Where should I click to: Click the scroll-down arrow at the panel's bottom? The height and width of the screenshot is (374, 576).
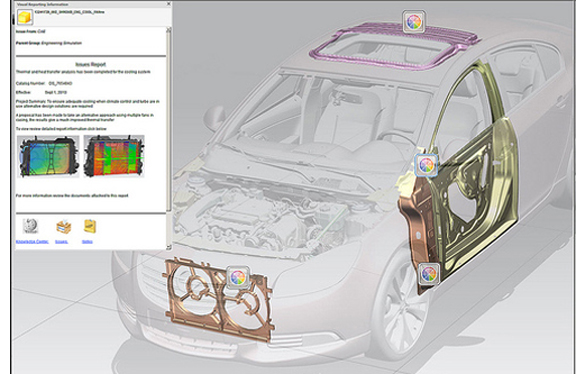pos(169,247)
